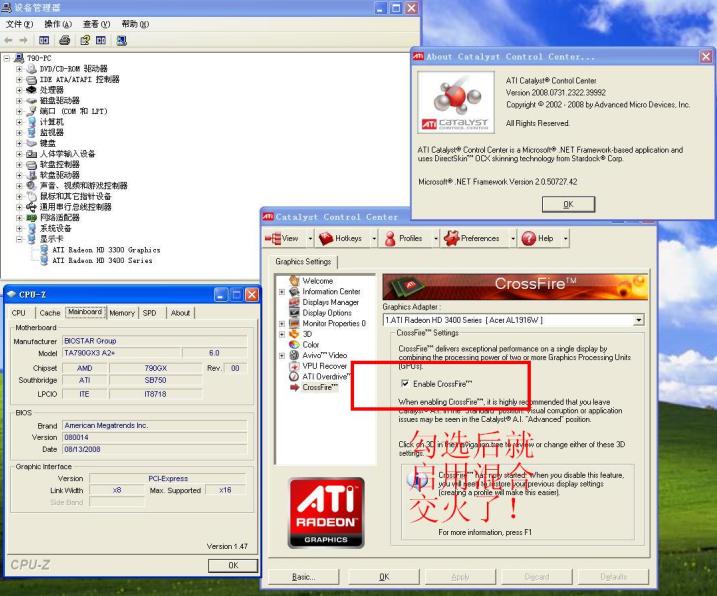This screenshot has width=717, height=596.
Task: Select the VPU Recover icon in Catalyst tree
Action: [294, 366]
